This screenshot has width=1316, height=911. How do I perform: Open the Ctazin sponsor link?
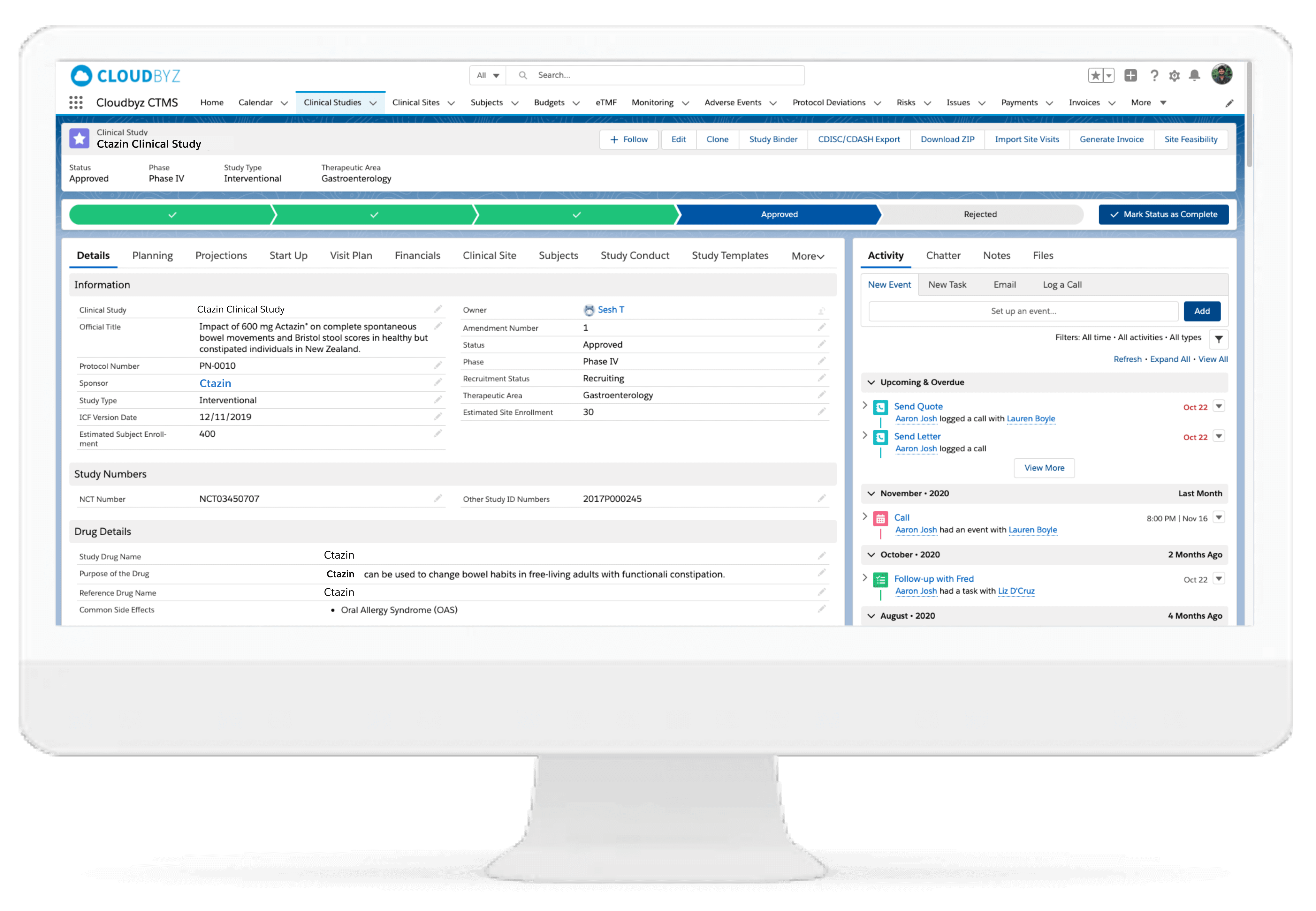point(215,384)
